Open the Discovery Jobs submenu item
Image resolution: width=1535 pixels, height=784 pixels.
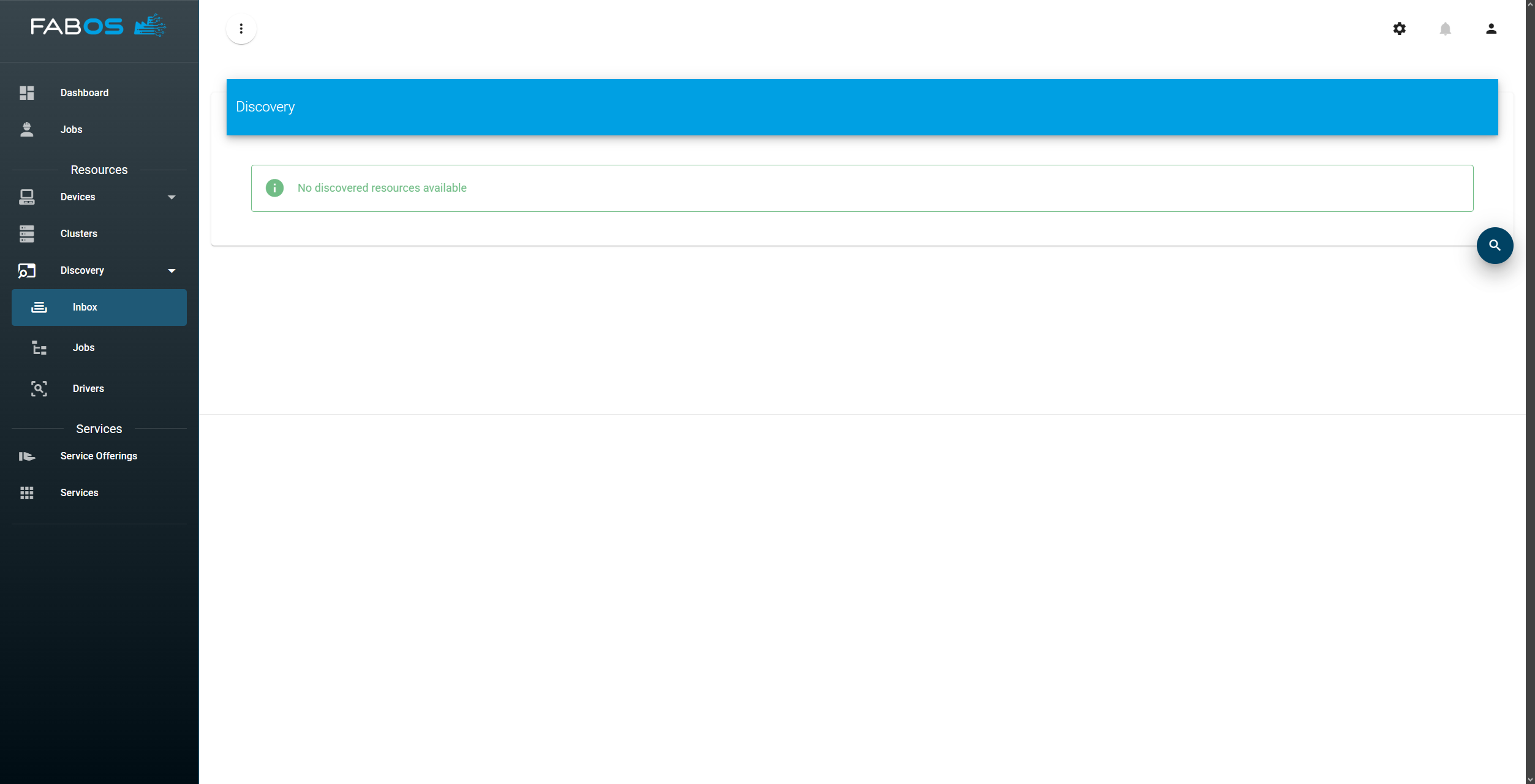[84, 348]
